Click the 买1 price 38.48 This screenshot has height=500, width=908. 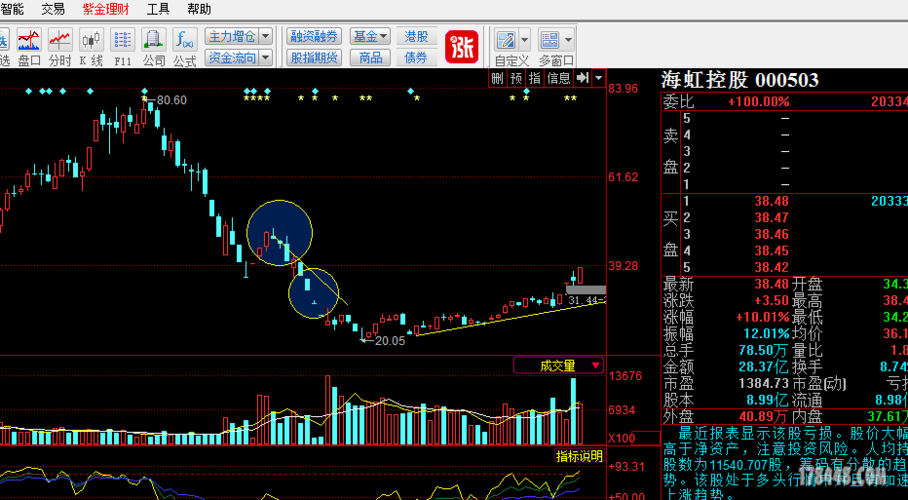click(771, 201)
